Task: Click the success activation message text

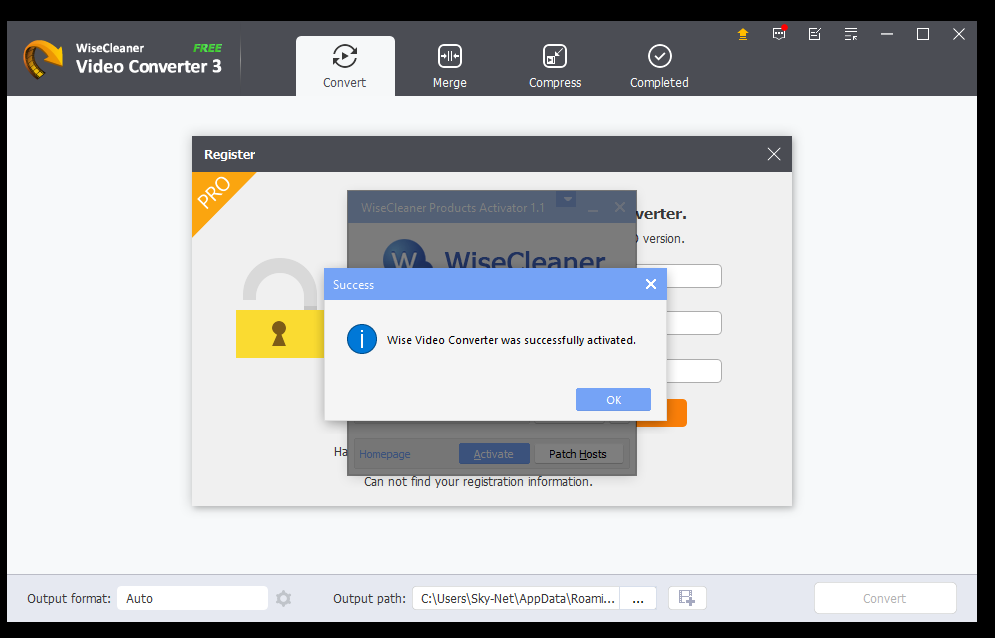Action: 511,340
